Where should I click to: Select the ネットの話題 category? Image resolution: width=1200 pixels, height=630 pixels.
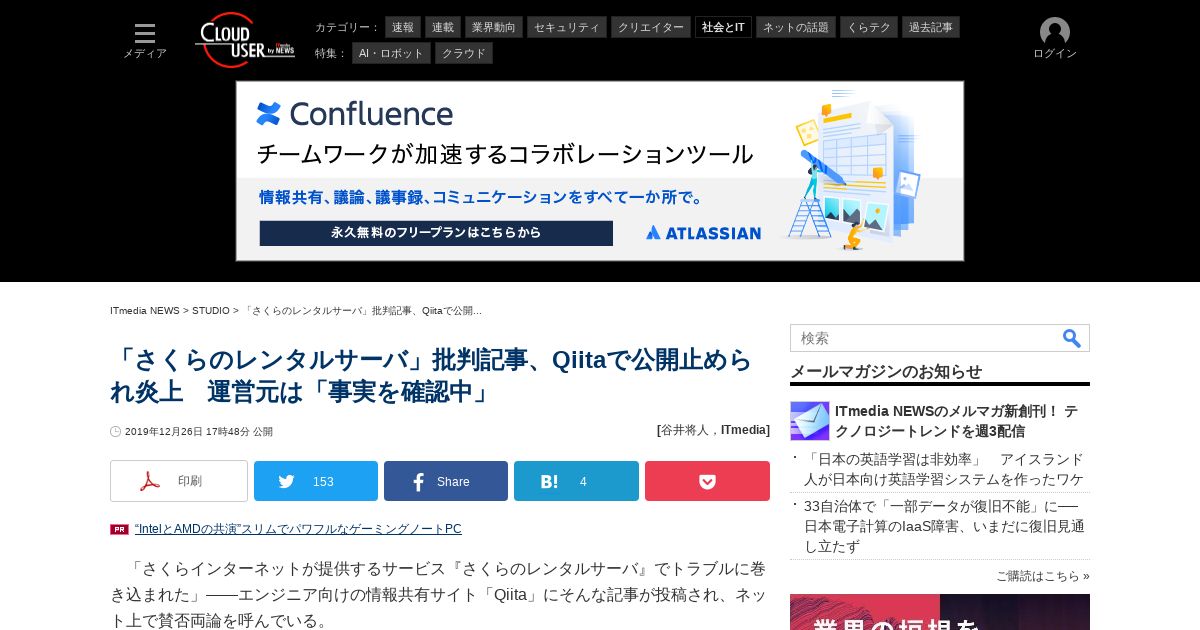[796, 27]
